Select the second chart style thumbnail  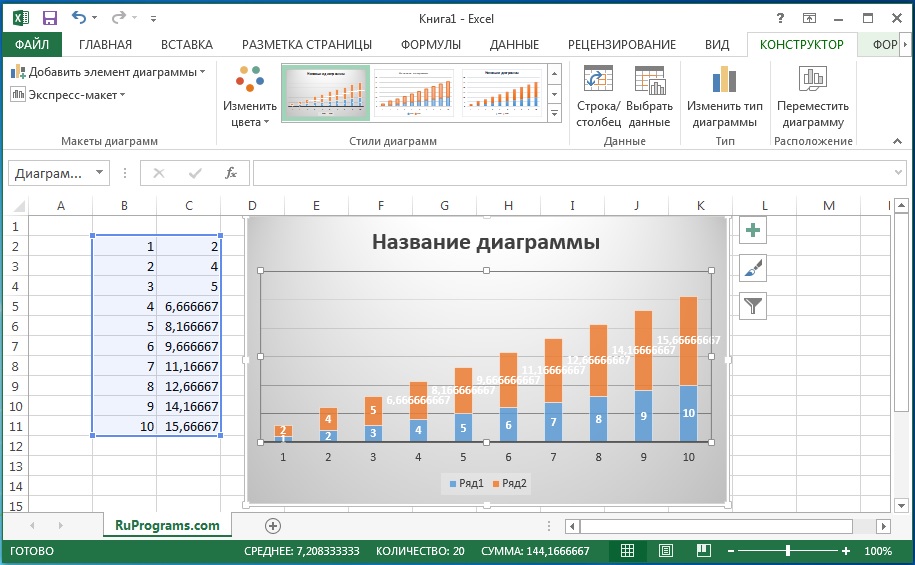click(414, 93)
